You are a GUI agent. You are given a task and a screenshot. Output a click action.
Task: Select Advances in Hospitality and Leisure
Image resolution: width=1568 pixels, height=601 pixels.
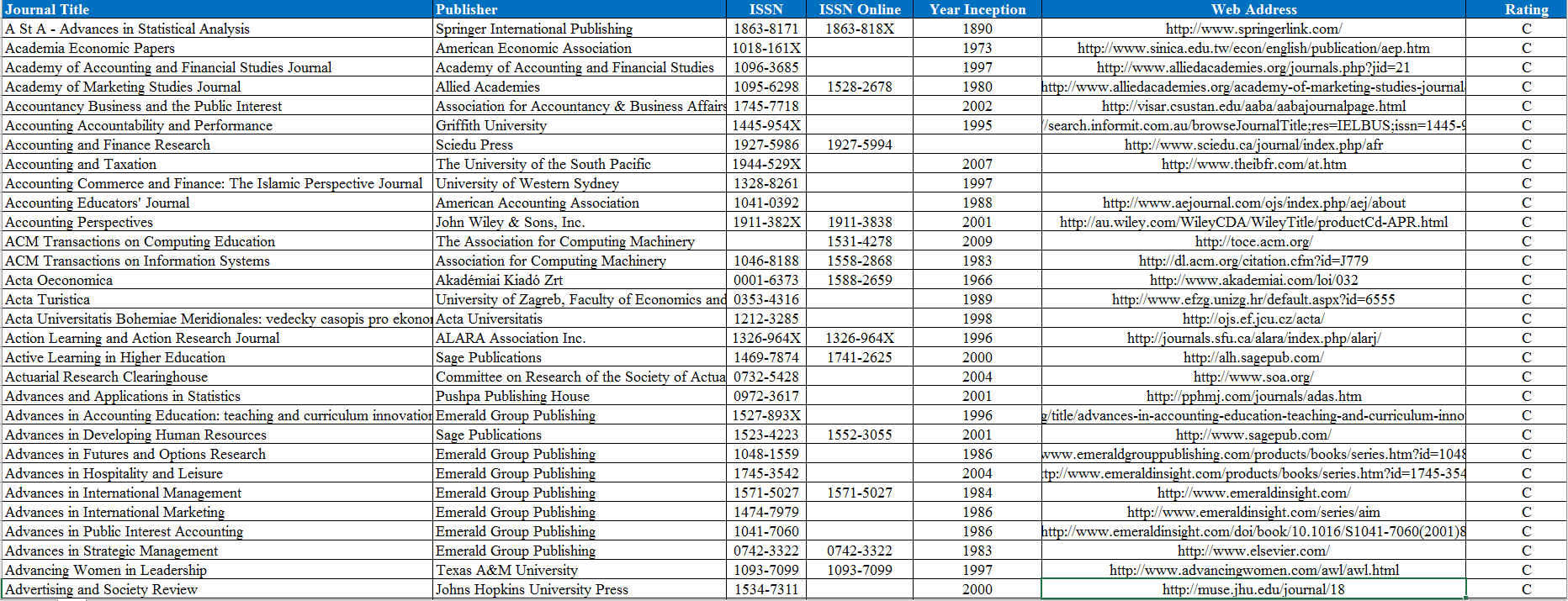pos(217,473)
